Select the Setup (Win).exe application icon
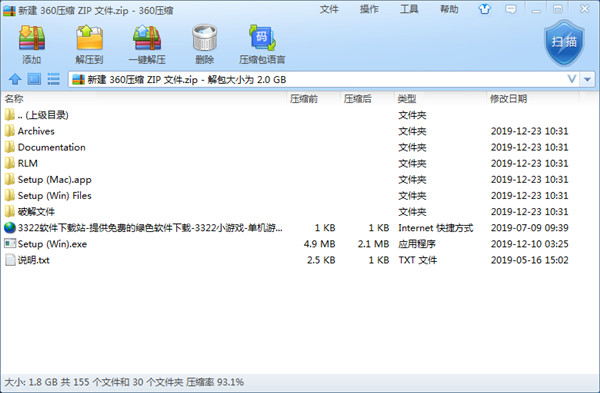 (x=10, y=243)
